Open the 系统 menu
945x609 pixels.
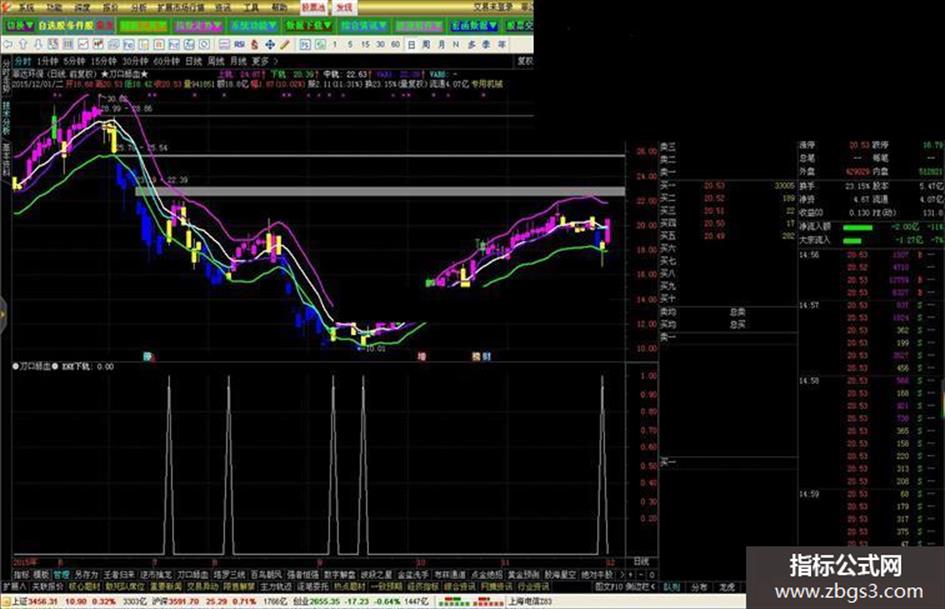[x=26, y=8]
